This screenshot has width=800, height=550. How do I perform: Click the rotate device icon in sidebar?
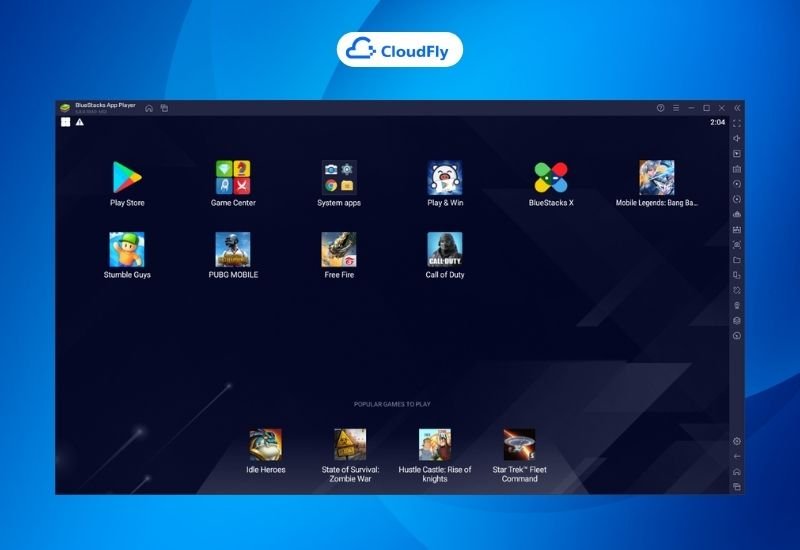(737, 276)
